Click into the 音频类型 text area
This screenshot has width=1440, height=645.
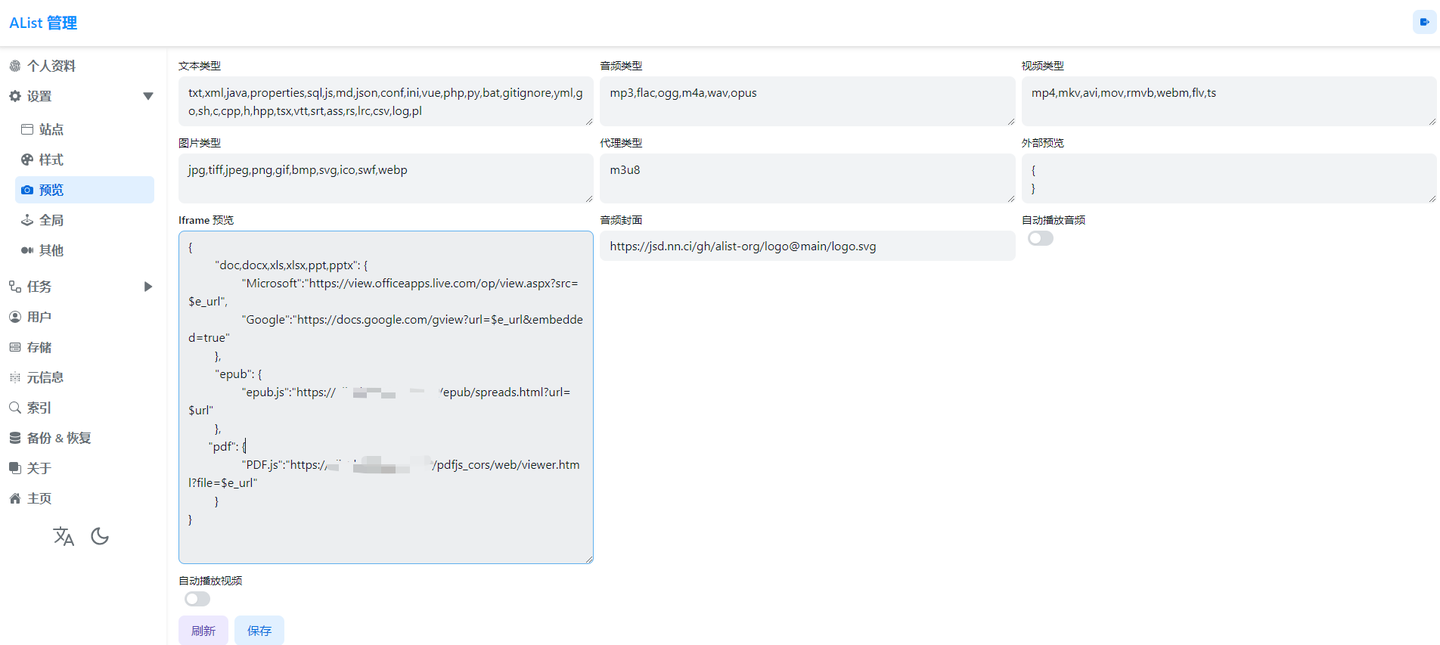click(x=807, y=102)
